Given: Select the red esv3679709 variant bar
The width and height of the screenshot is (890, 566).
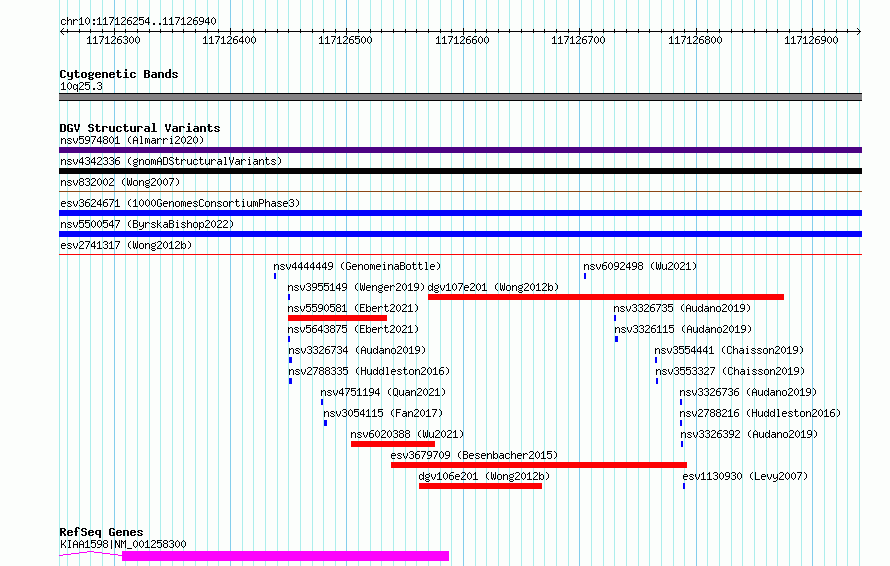Looking at the screenshot, I should [539, 465].
